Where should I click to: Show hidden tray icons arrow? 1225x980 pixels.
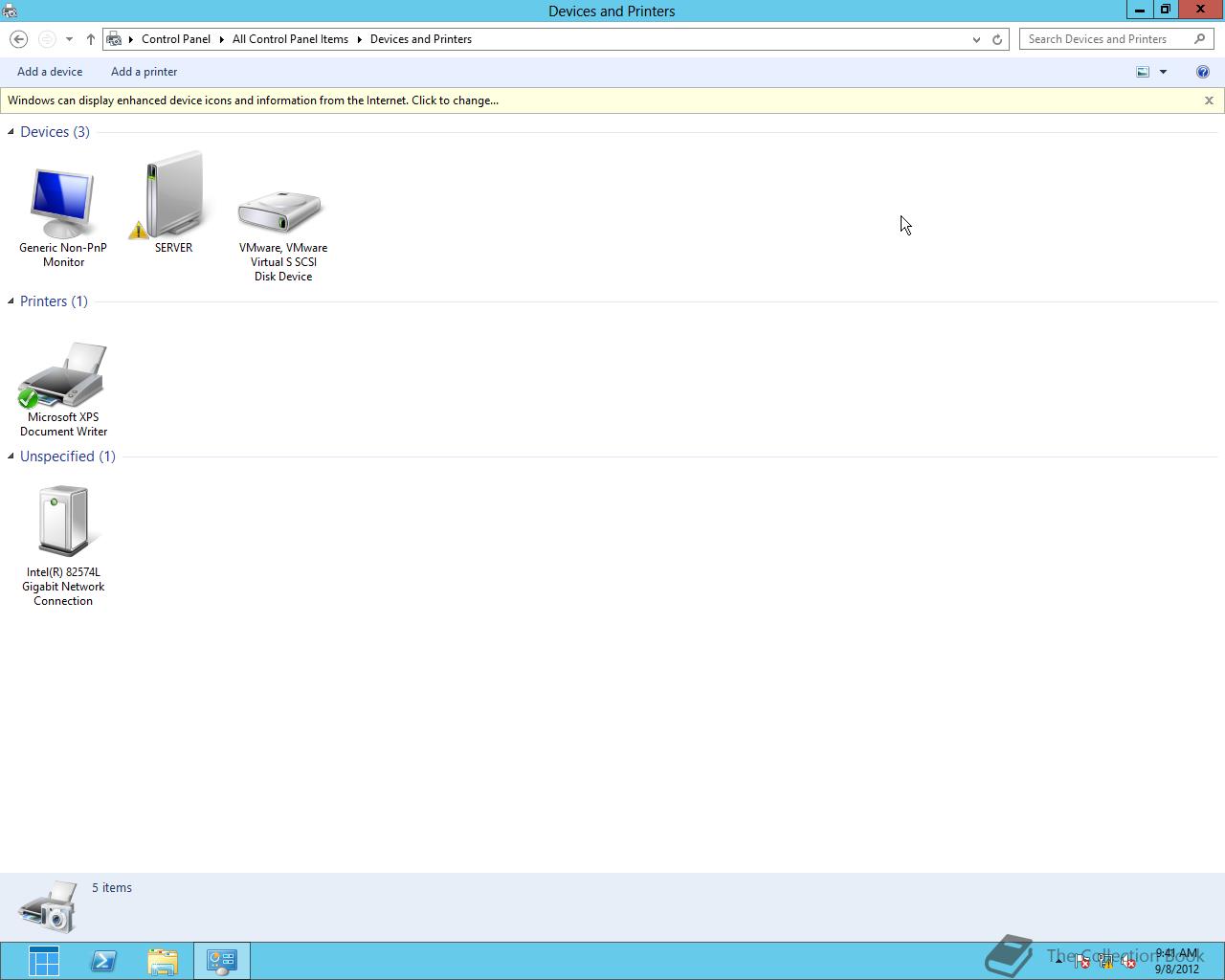(x=1058, y=963)
